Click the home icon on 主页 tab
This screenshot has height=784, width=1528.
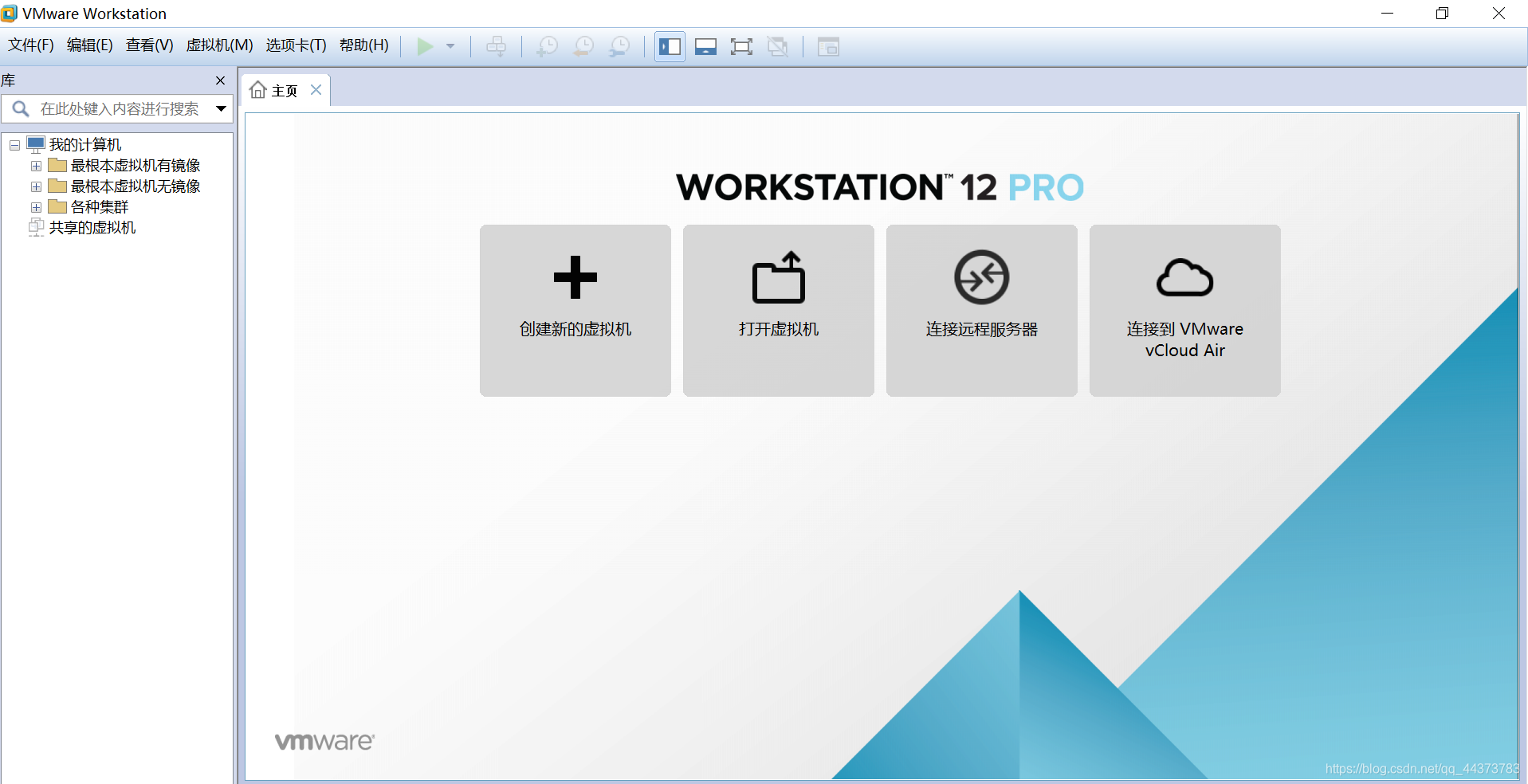click(x=257, y=90)
